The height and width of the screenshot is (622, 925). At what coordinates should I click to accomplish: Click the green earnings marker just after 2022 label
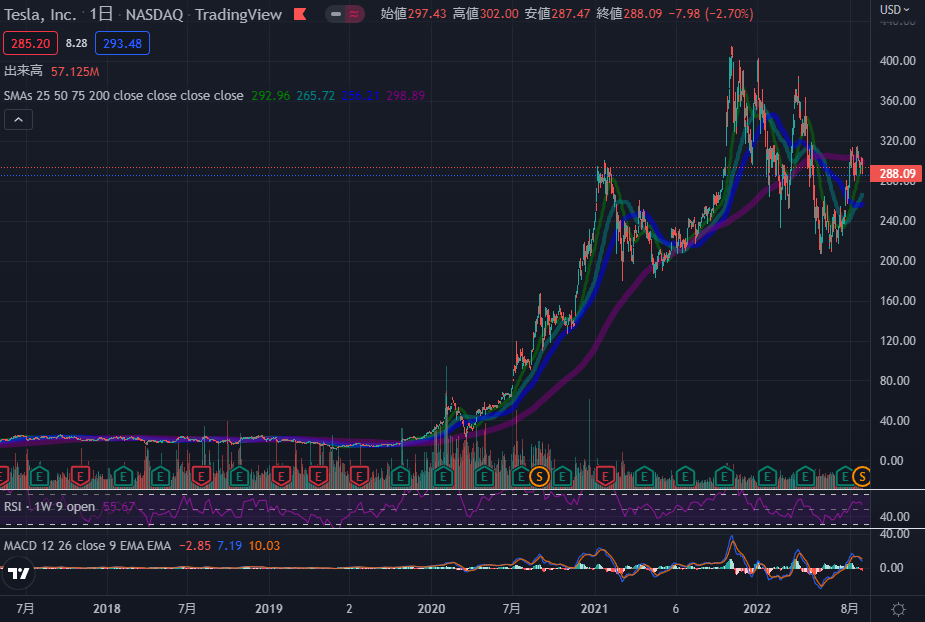pyautogui.click(x=767, y=476)
